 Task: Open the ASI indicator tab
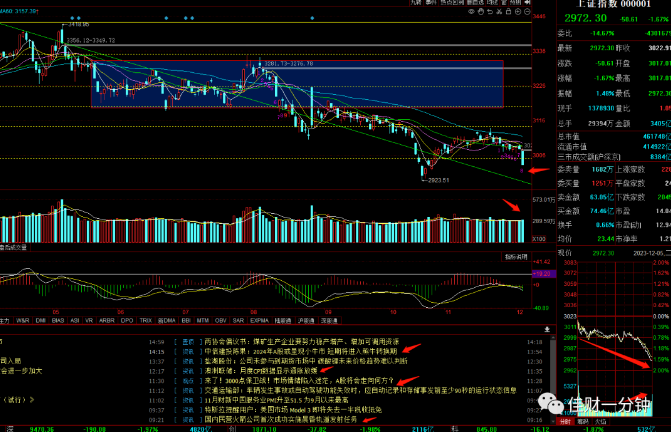tap(75, 320)
